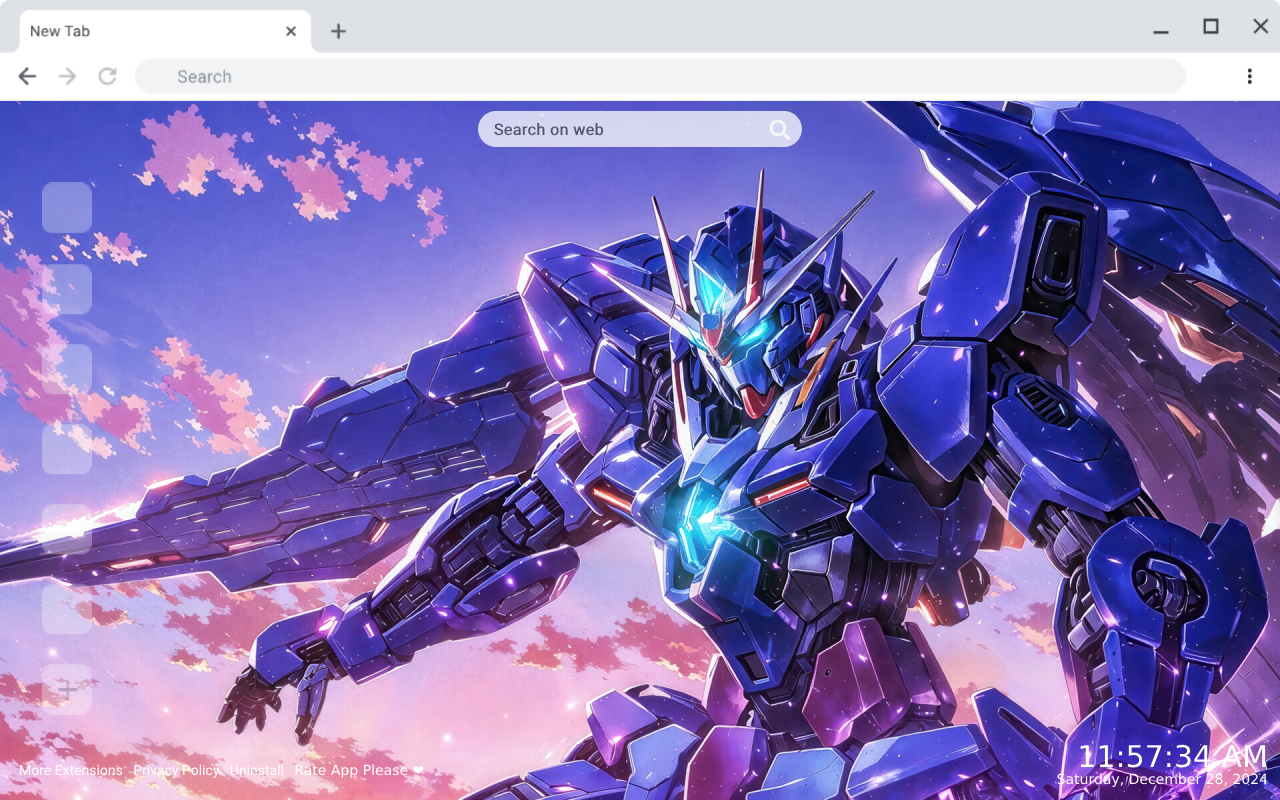The height and width of the screenshot is (800, 1280).
Task: Select the New Tab tab
Action: [165, 31]
